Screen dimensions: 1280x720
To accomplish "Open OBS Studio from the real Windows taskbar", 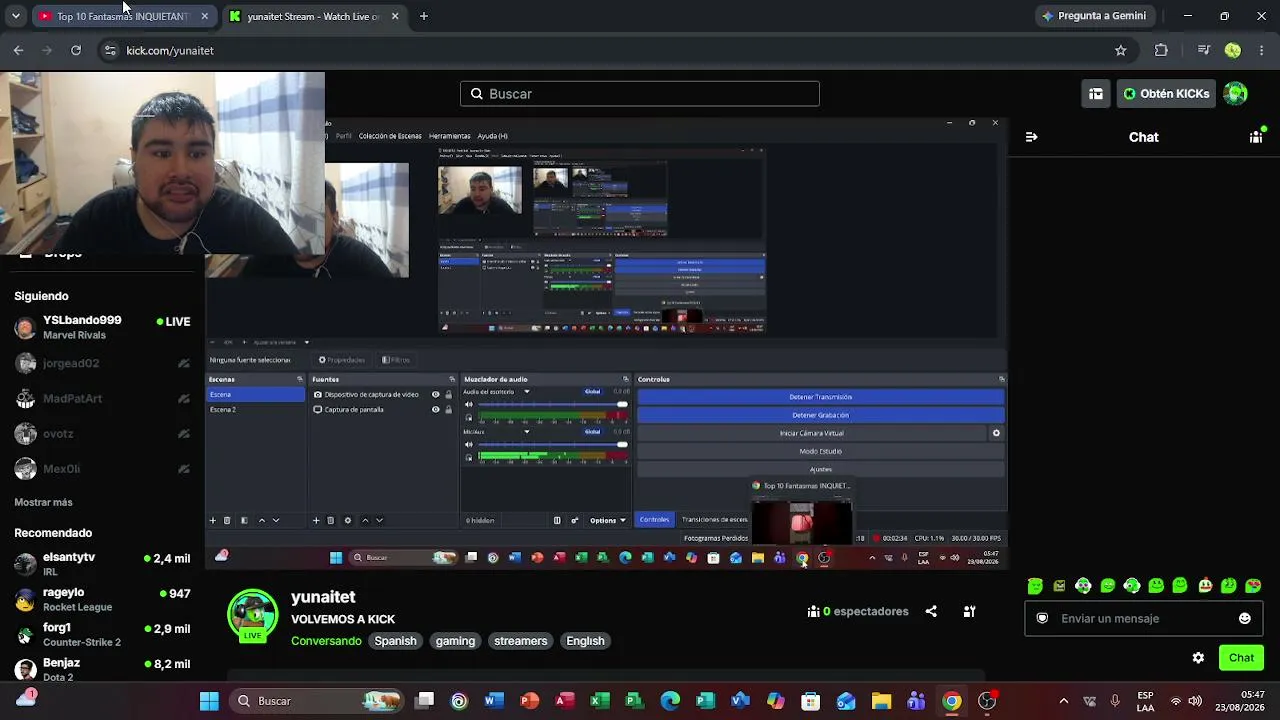I will (x=987, y=701).
